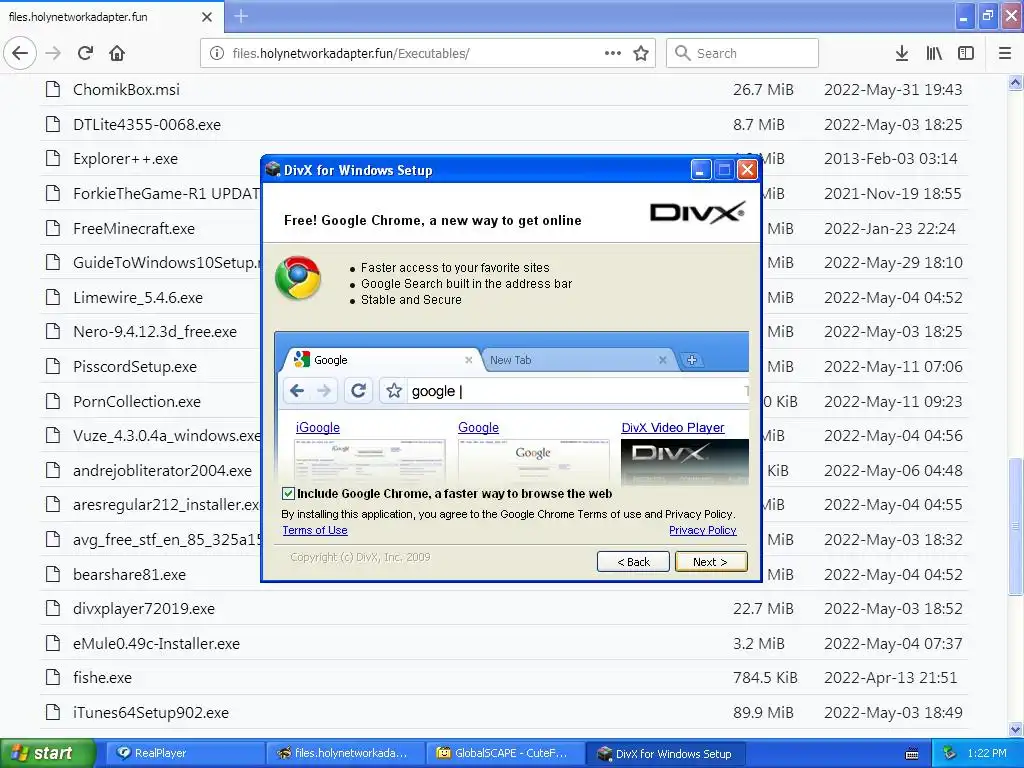Open Explorer++.exe file link
This screenshot has width=1024, height=768.
[x=125, y=159]
